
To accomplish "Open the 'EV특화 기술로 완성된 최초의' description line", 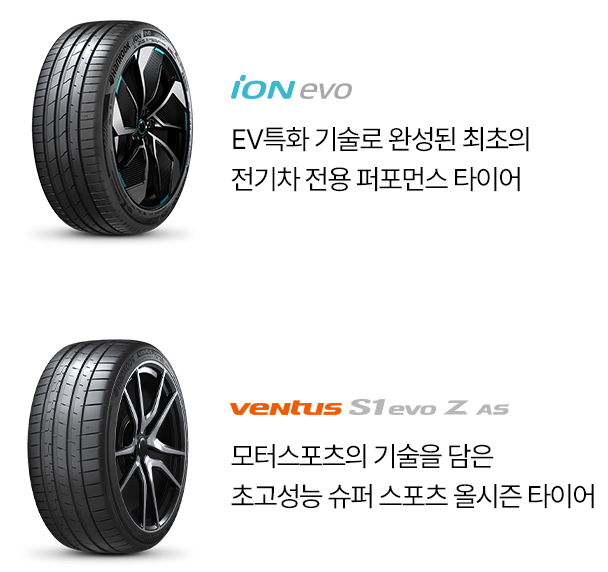I will pyautogui.click(x=380, y=140).
